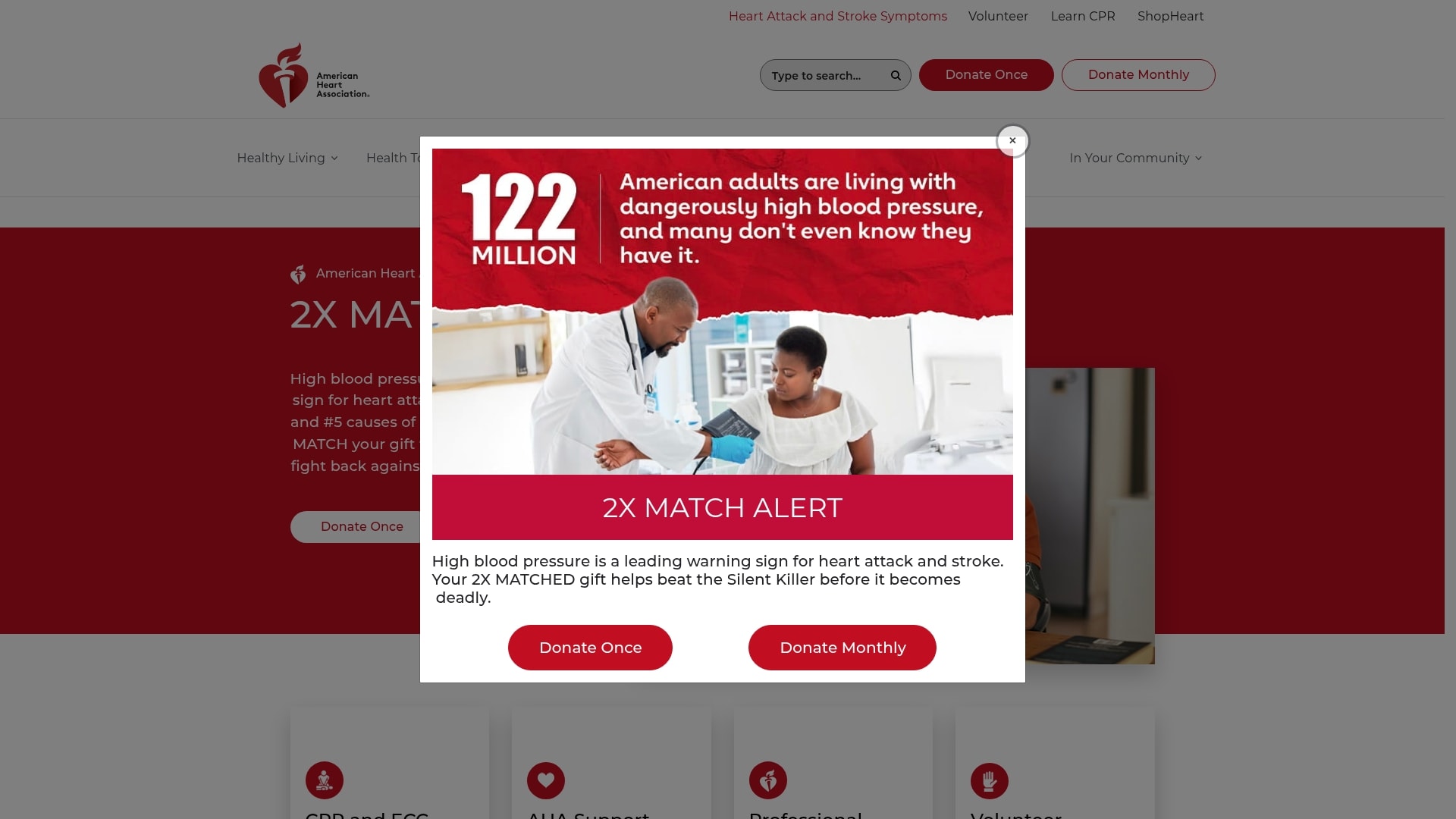
Task: Open Heart Attack and Stroke Symptoms link
Action: [x=838, y=16]
